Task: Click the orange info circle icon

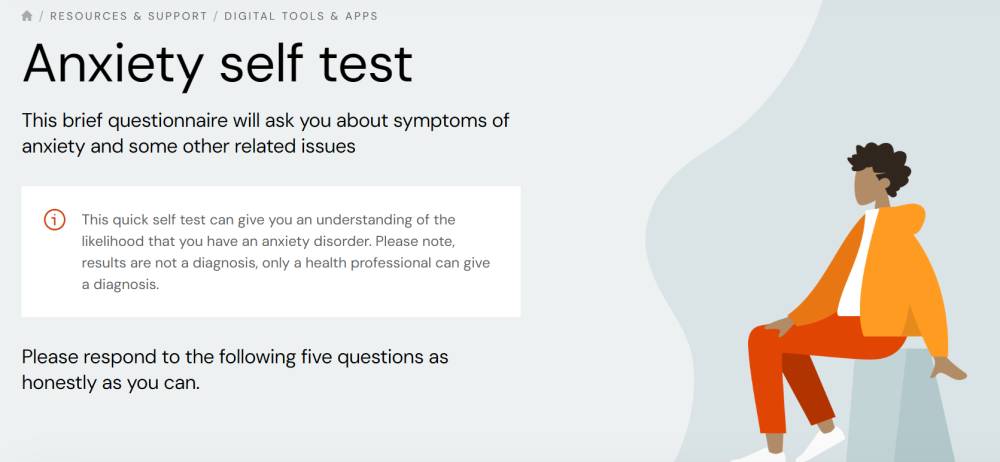Action: click(55, 220)
